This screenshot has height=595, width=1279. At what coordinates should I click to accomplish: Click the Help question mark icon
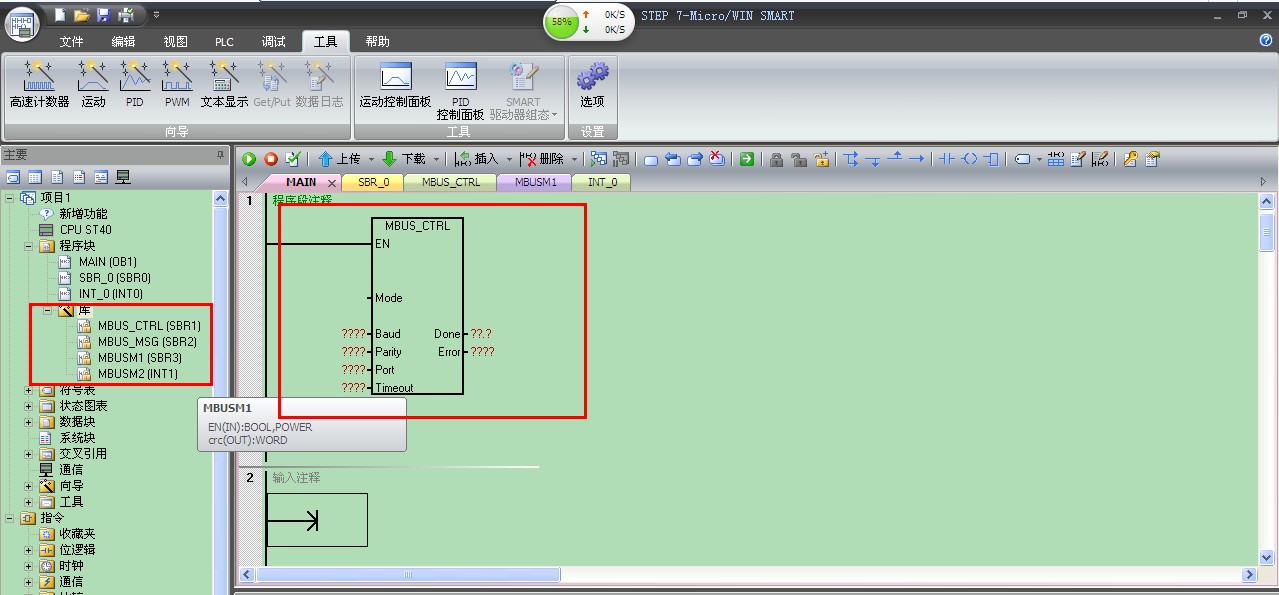pyautogui.click(x=1265, y=41)
